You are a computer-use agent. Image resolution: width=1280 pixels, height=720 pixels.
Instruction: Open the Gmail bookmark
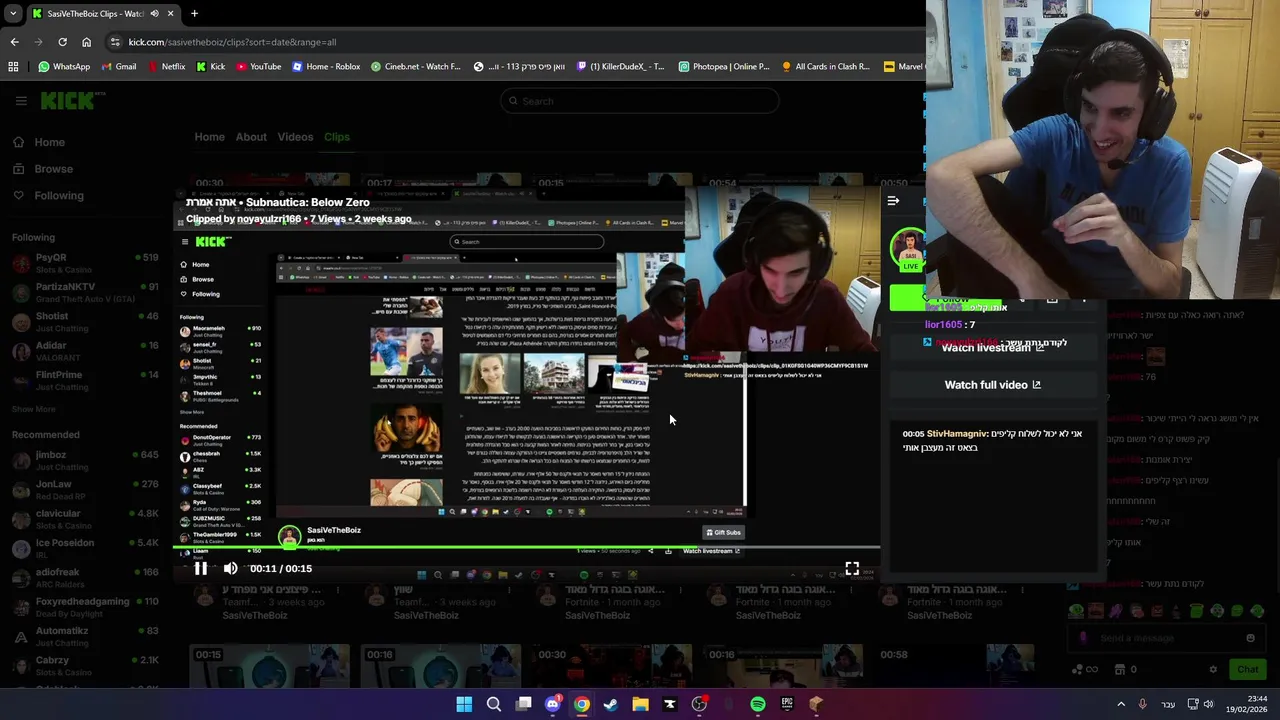(117, 67)
